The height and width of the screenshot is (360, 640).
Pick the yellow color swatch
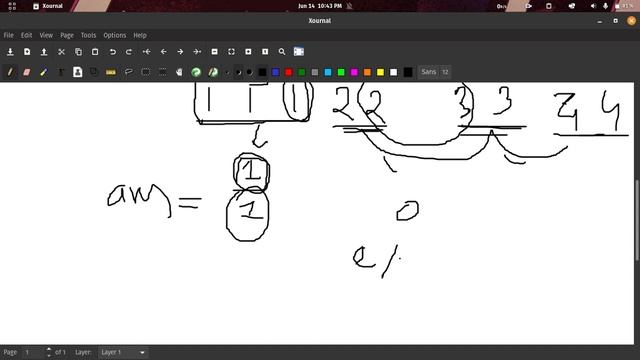pyautogui.click(x=380, y=73)
